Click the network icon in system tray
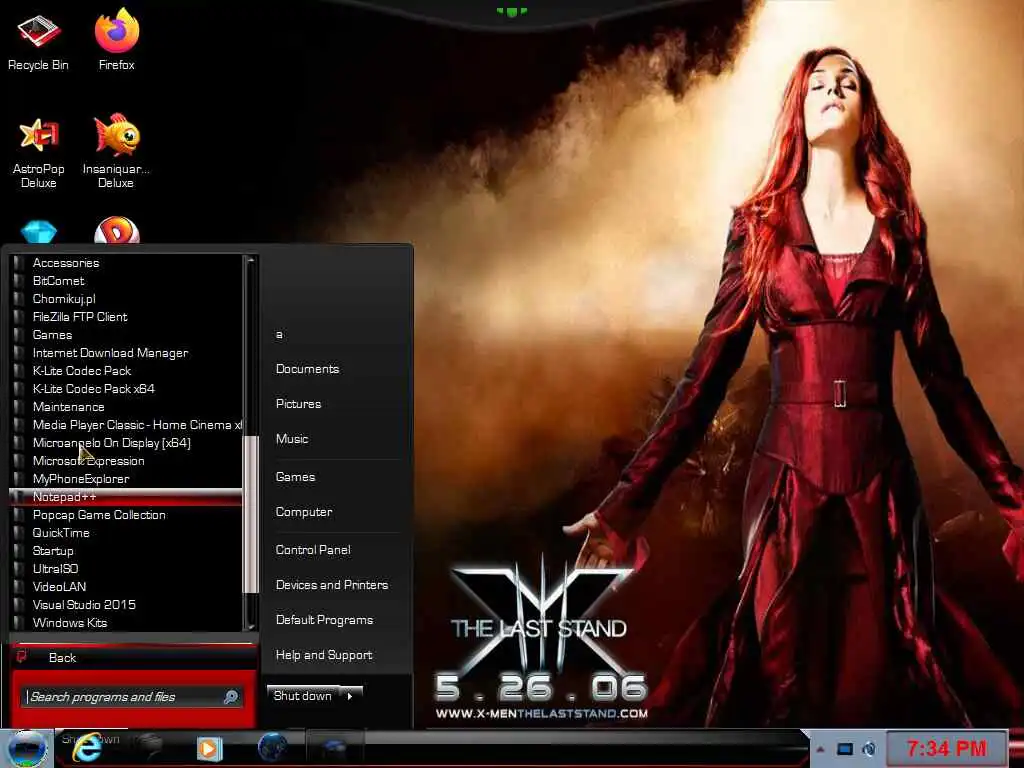 (845, 749)
